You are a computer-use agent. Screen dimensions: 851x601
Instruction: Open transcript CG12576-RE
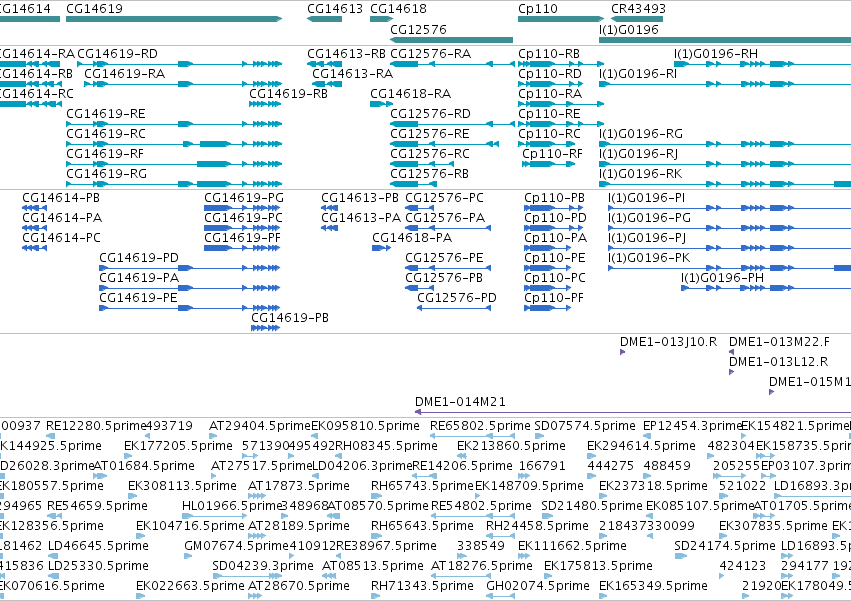430,134
